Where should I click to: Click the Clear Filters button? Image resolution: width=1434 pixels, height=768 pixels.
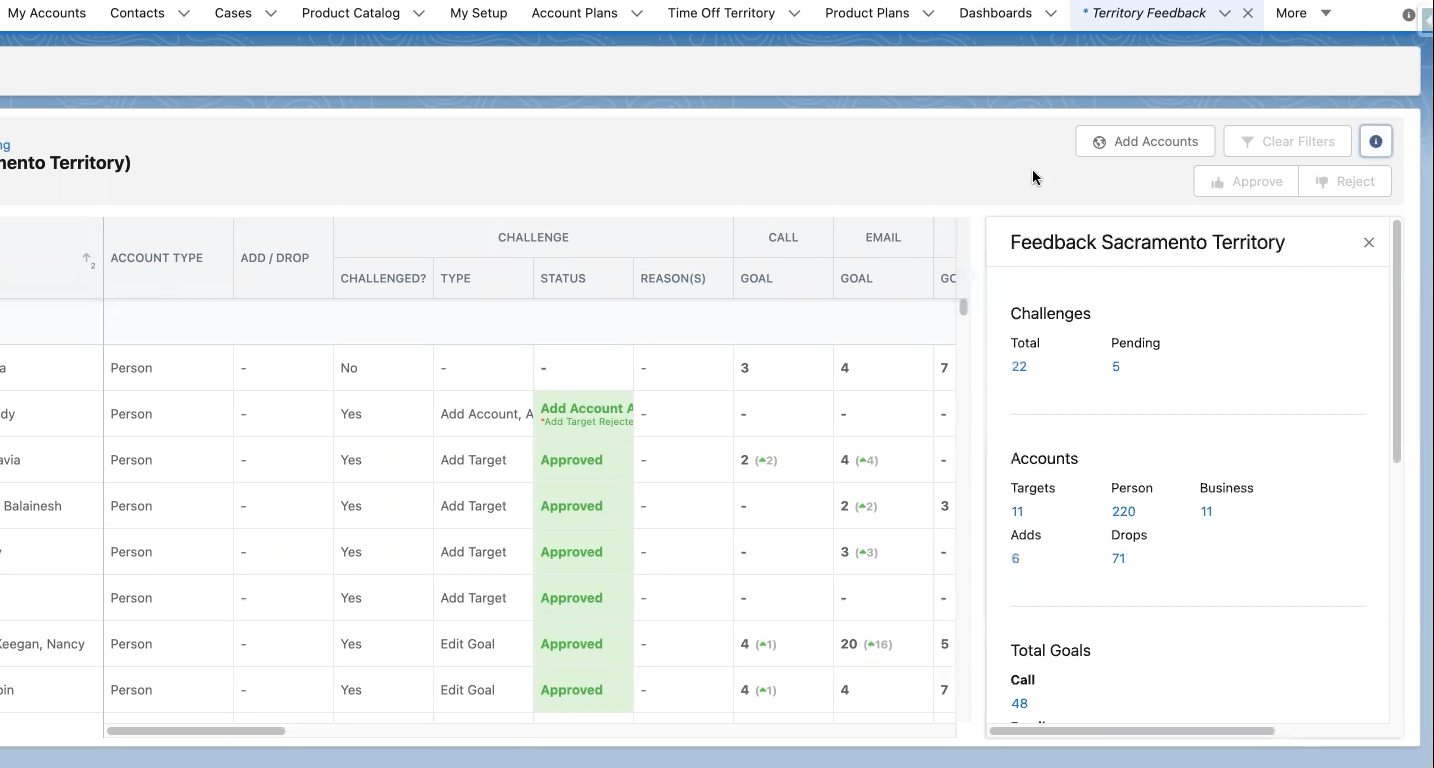(1287, 142)
